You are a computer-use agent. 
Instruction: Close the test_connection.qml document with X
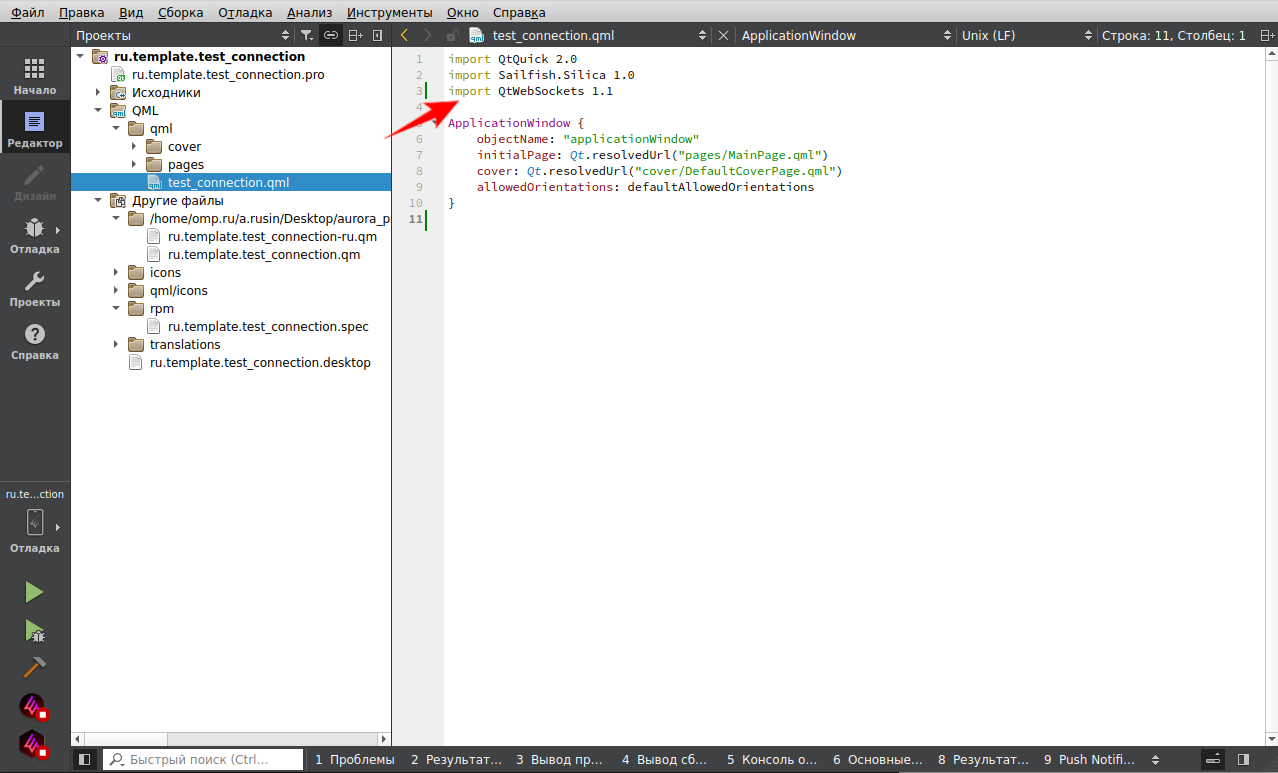723,36
